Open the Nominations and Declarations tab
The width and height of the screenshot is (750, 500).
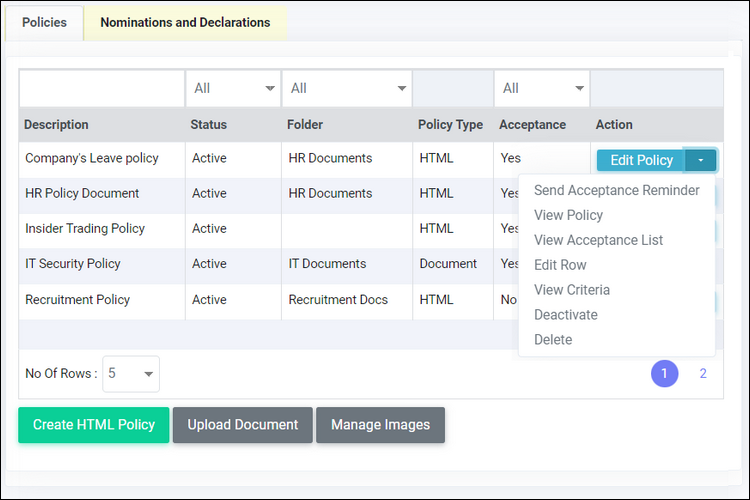point(185,22)
